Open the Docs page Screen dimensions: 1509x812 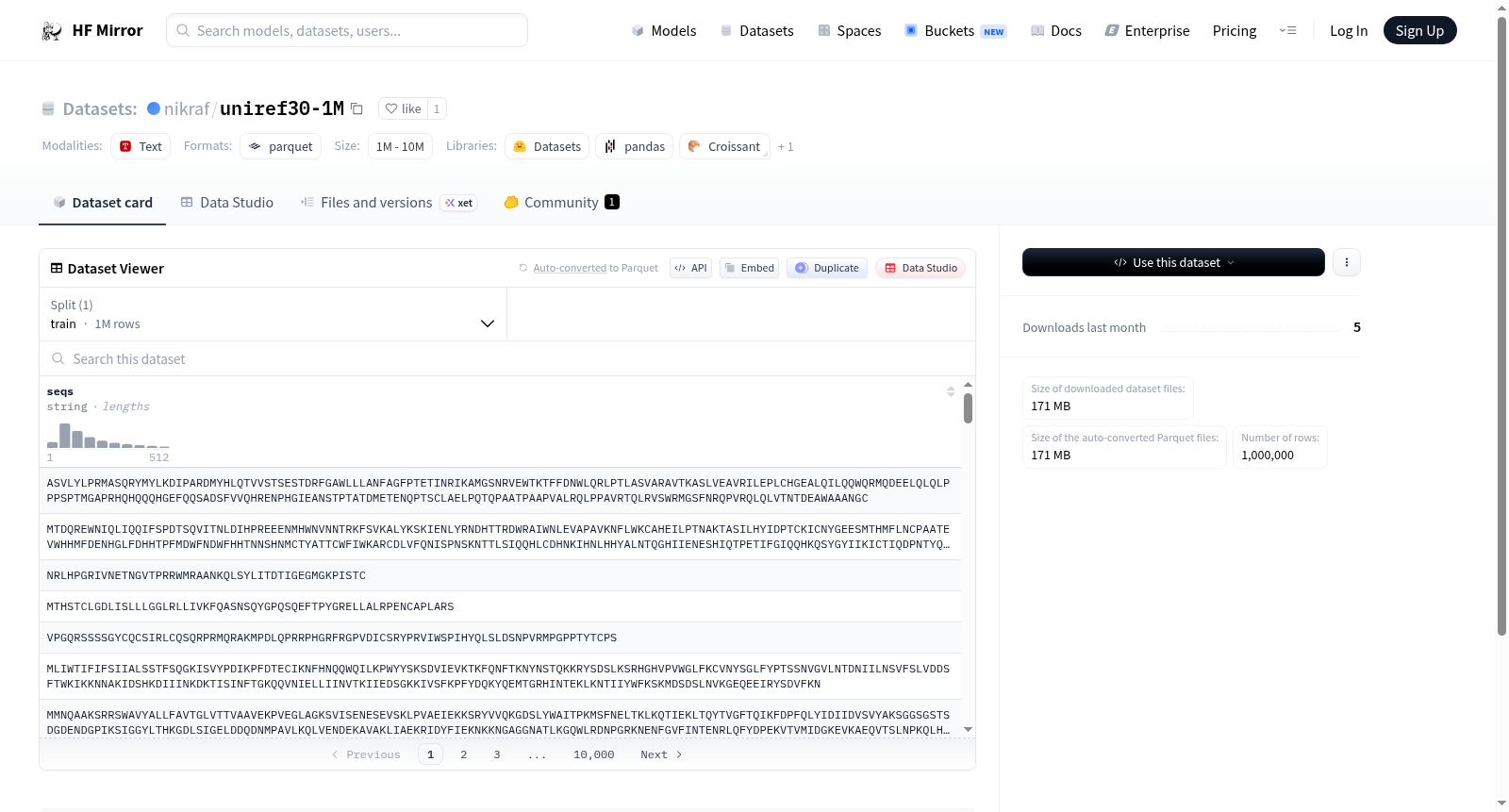pos(1056,31)
